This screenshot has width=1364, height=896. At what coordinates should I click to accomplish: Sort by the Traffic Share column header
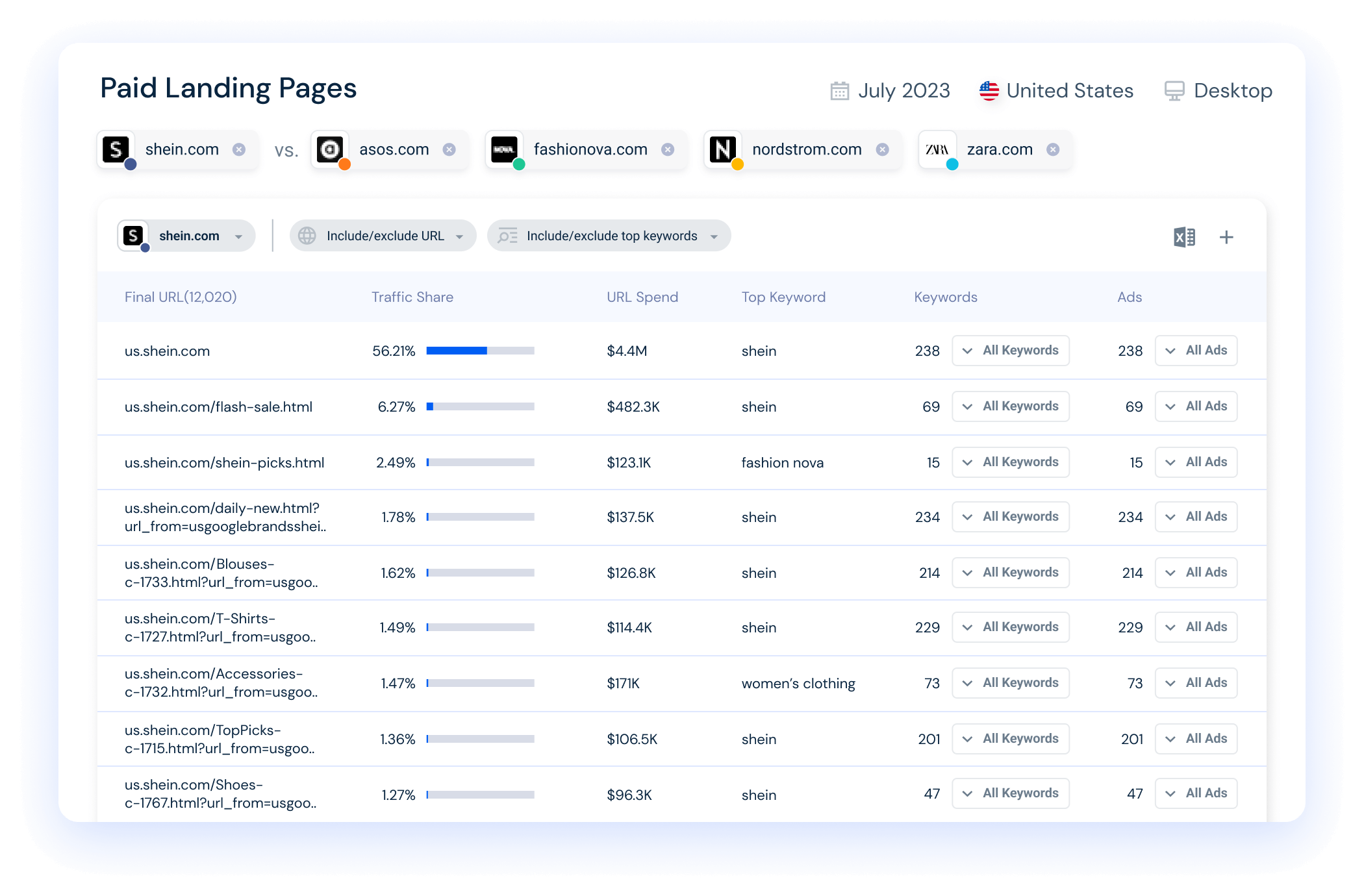(412, 297)
